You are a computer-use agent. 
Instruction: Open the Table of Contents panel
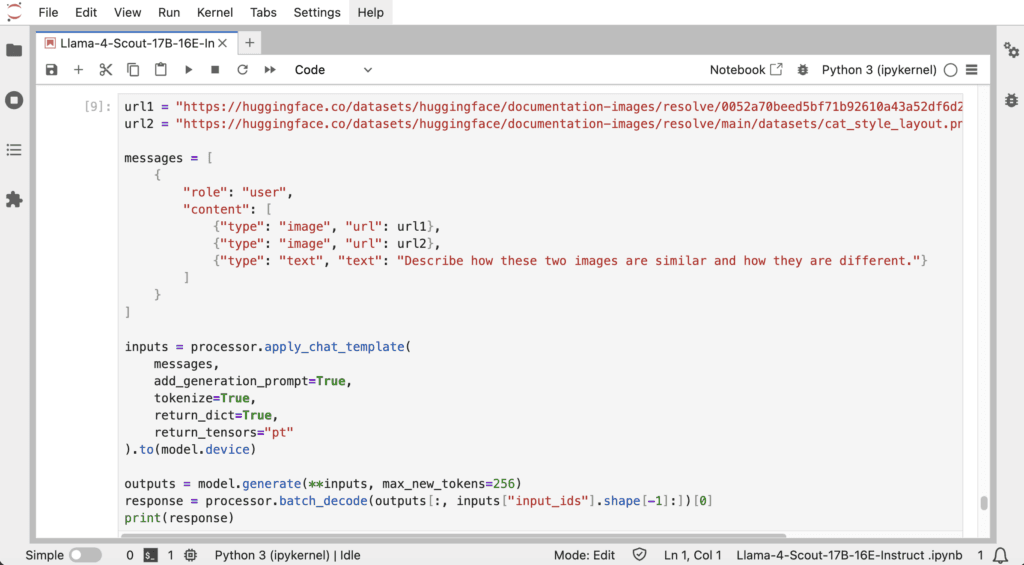(14, 150)
